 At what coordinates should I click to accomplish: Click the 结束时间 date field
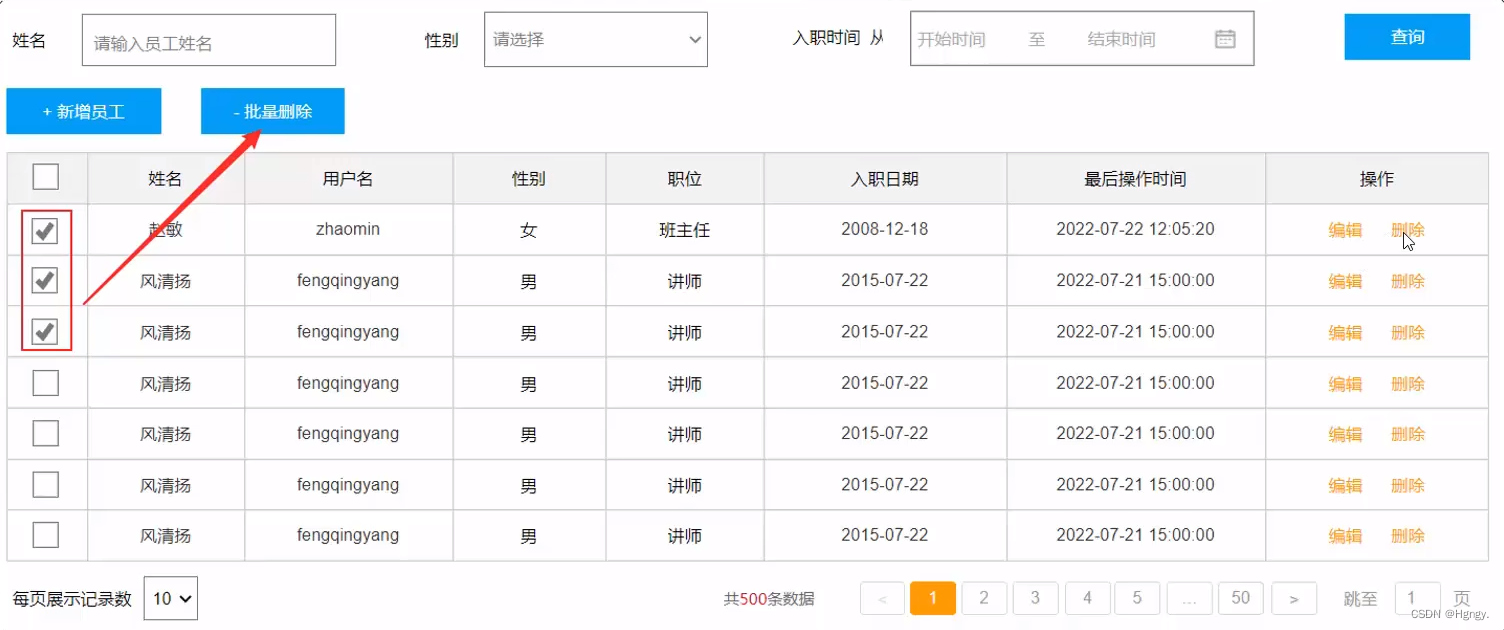(x=1122, y=39)
